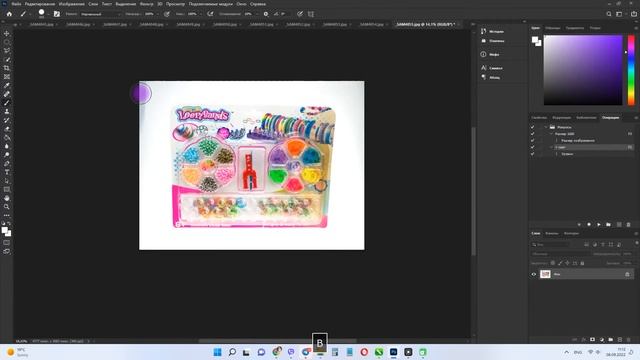Select the Move tool

pyautogui.click(x=7, y=33)
